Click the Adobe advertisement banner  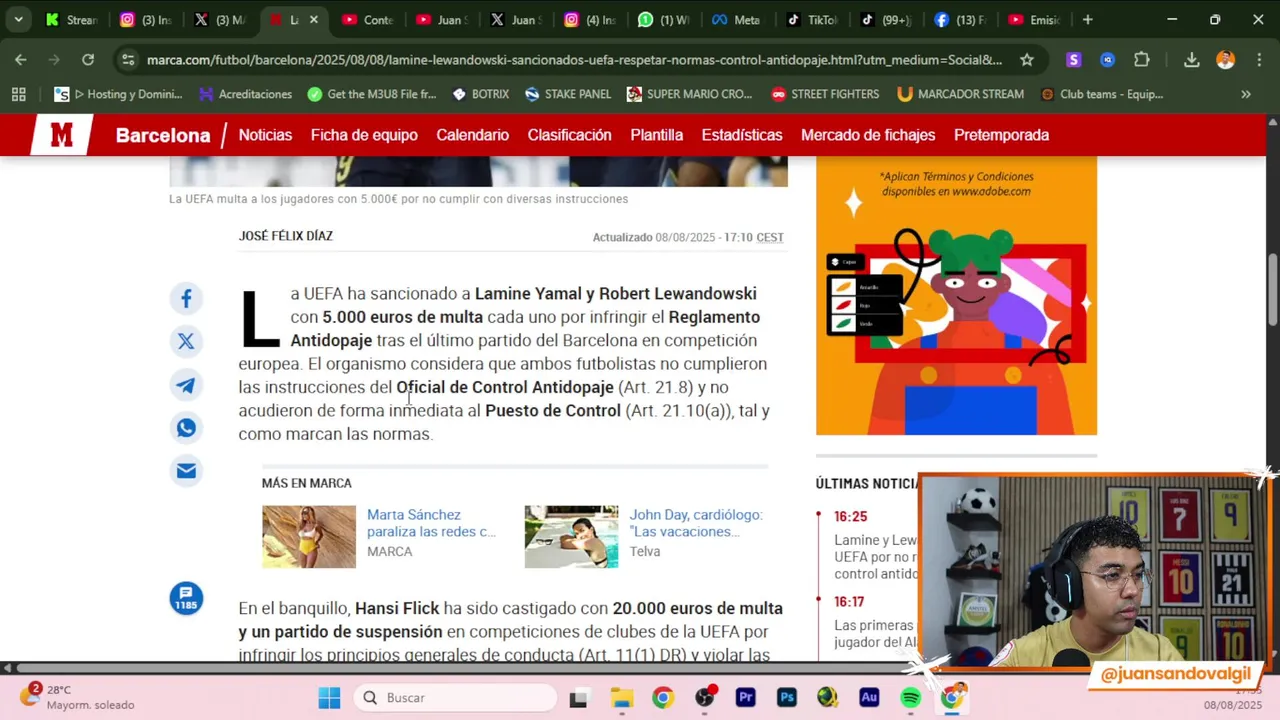956,296
